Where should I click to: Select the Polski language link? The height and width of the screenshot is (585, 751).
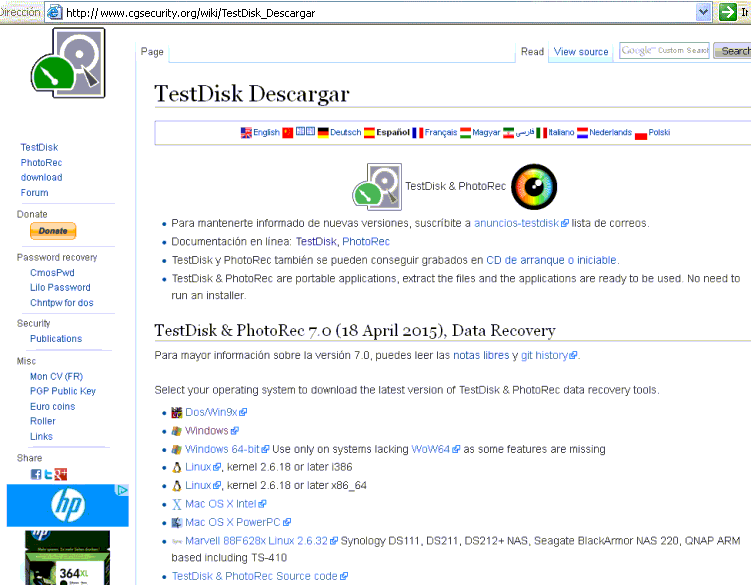(x=659, y=132)
